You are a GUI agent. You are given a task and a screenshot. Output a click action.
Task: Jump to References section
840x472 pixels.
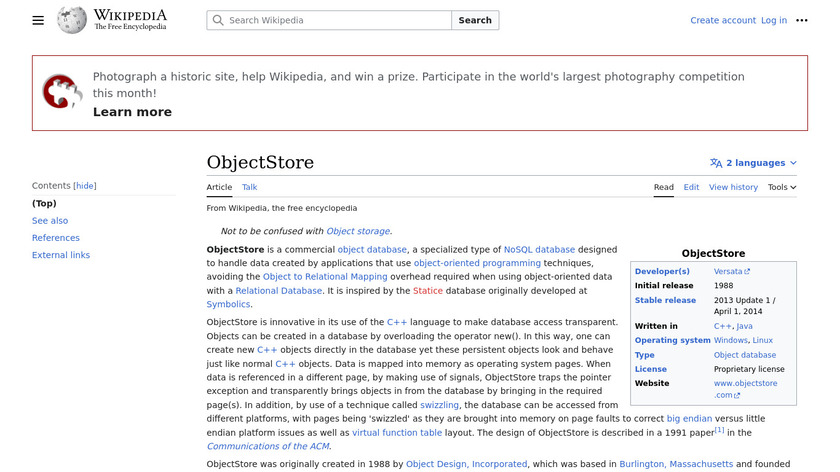tap(56, 238)
